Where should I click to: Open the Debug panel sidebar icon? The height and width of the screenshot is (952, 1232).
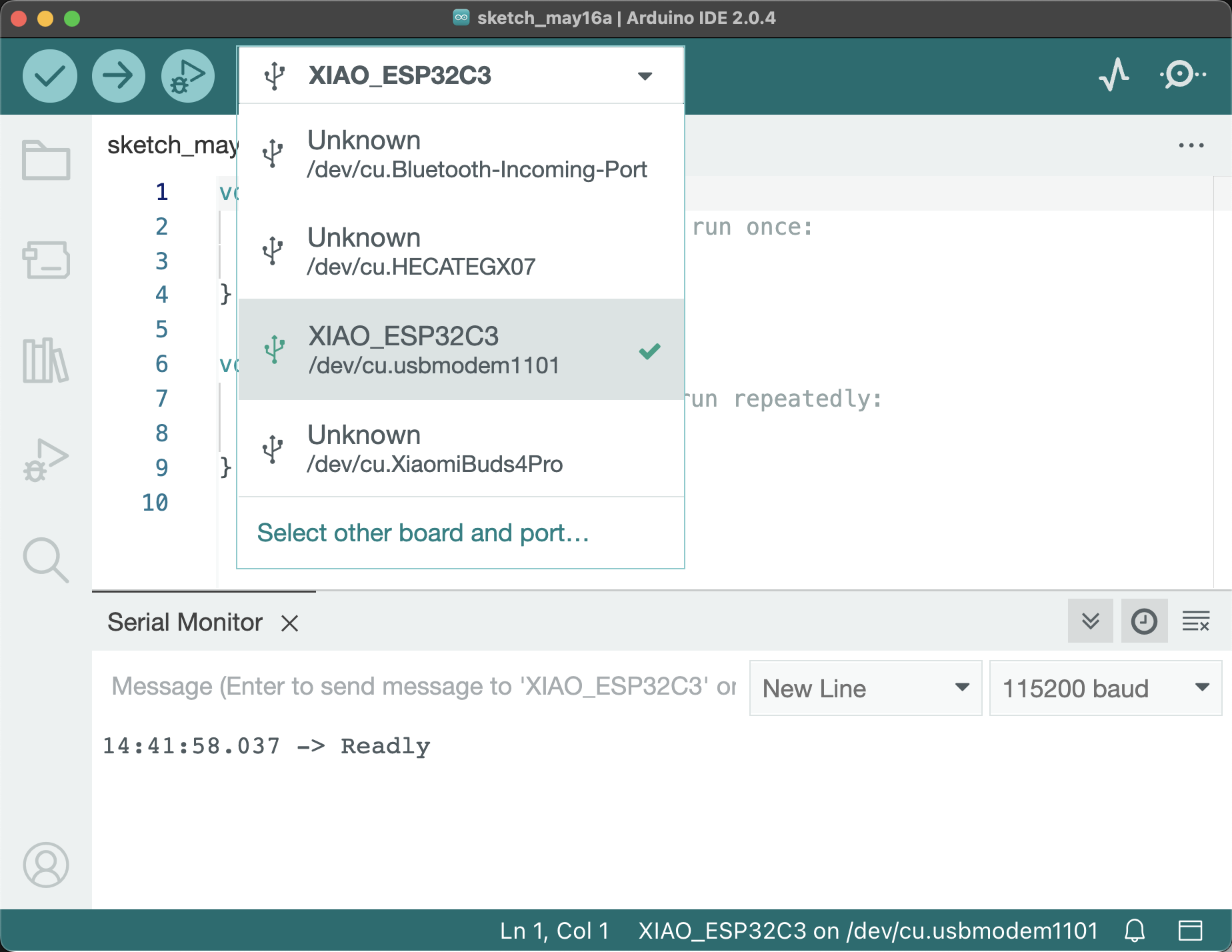(x=46, y=459)
